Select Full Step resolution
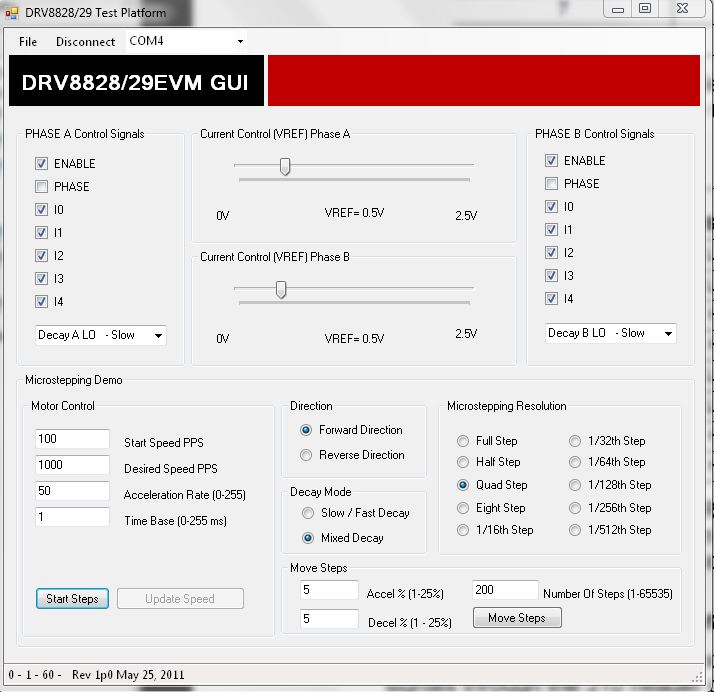714x692 pixels. (x=463, y=441)
